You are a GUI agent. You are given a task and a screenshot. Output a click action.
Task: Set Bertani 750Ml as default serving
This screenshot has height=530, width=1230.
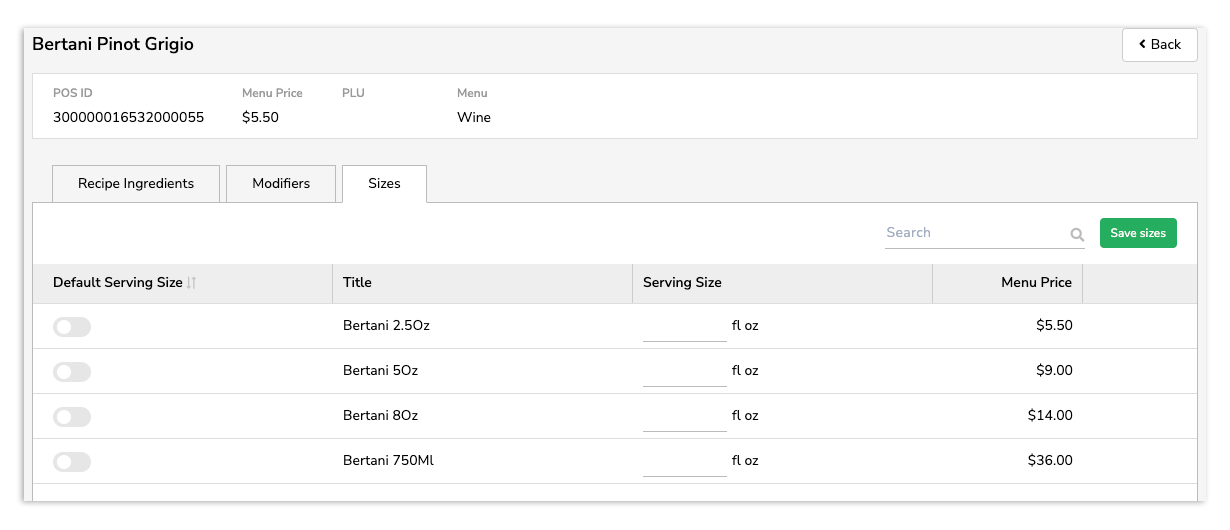72,462
